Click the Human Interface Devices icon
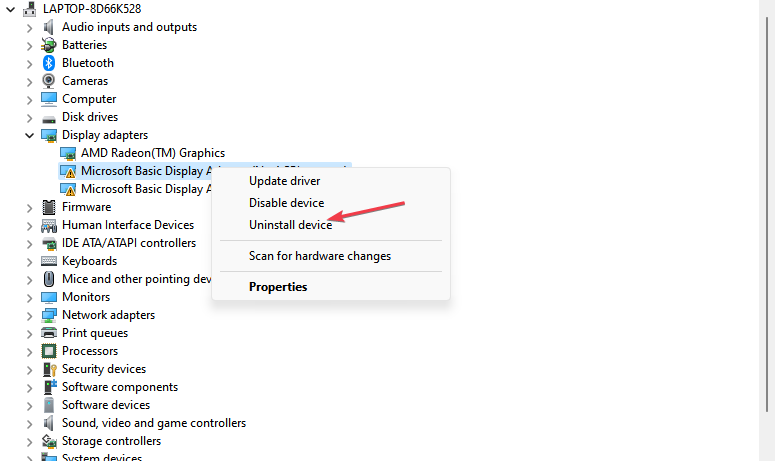 [48, 225]
